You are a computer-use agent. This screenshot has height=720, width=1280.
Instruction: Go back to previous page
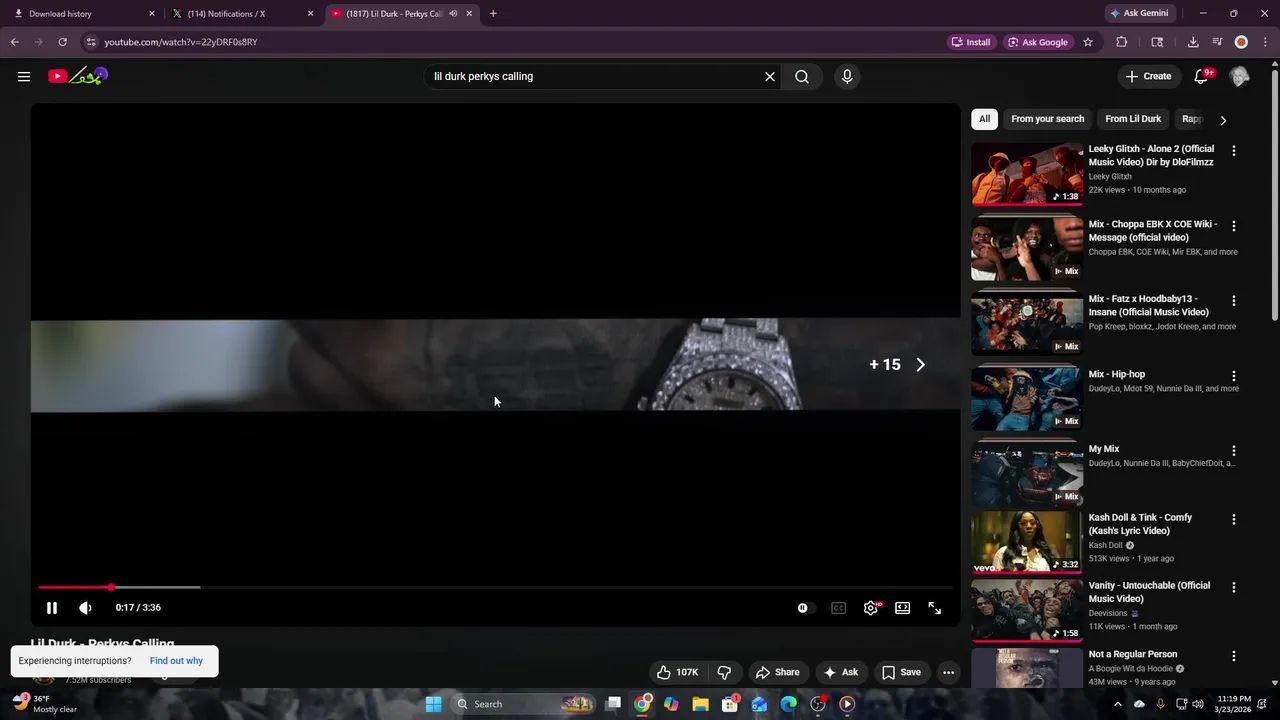point(14,42)
